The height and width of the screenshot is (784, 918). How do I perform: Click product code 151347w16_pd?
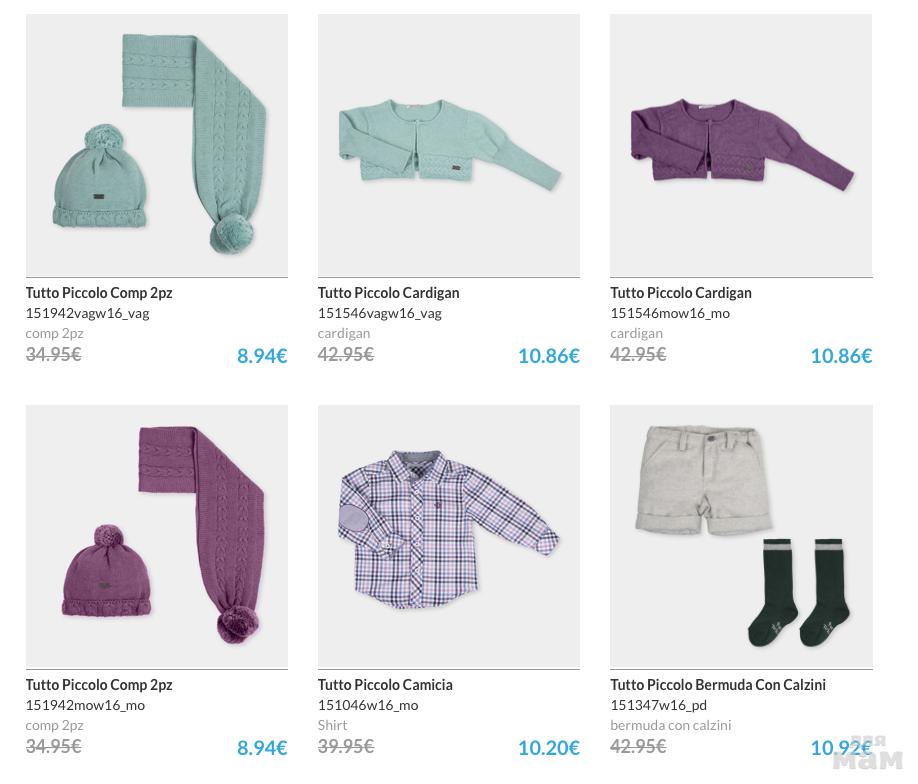point(658,705)
